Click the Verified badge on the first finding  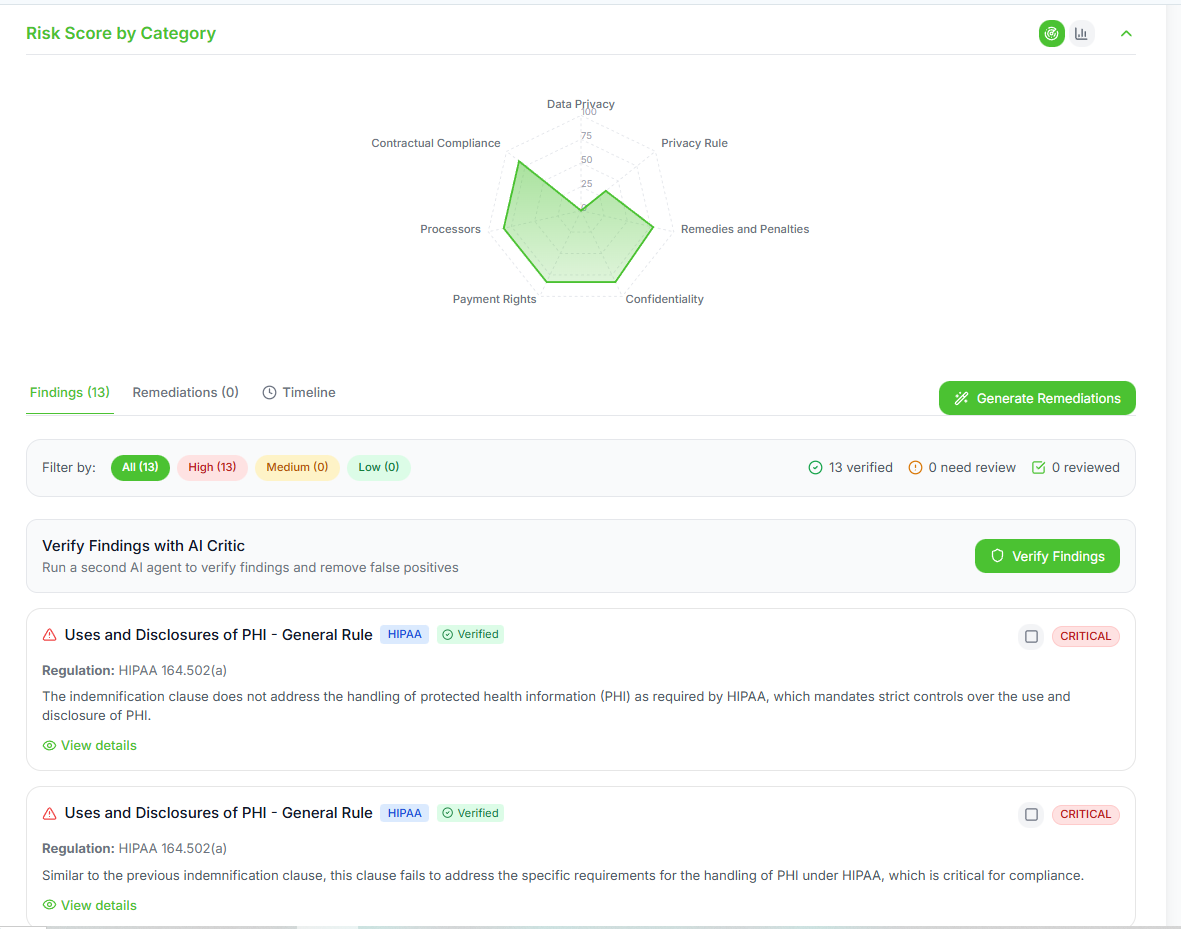click(x=470, y=634)
